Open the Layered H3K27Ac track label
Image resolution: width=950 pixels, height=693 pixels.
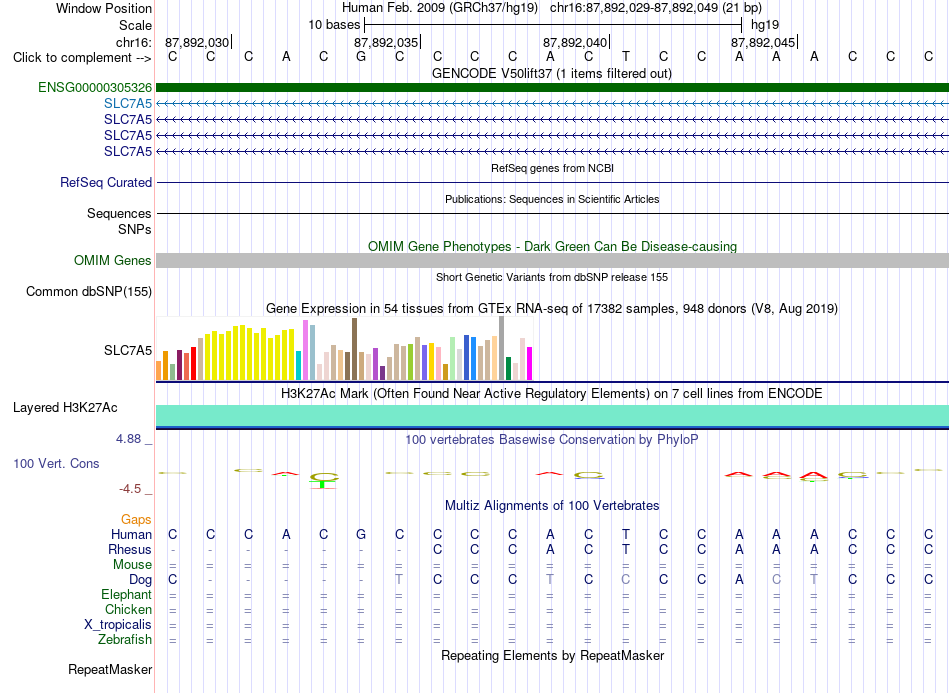[65, 408]
